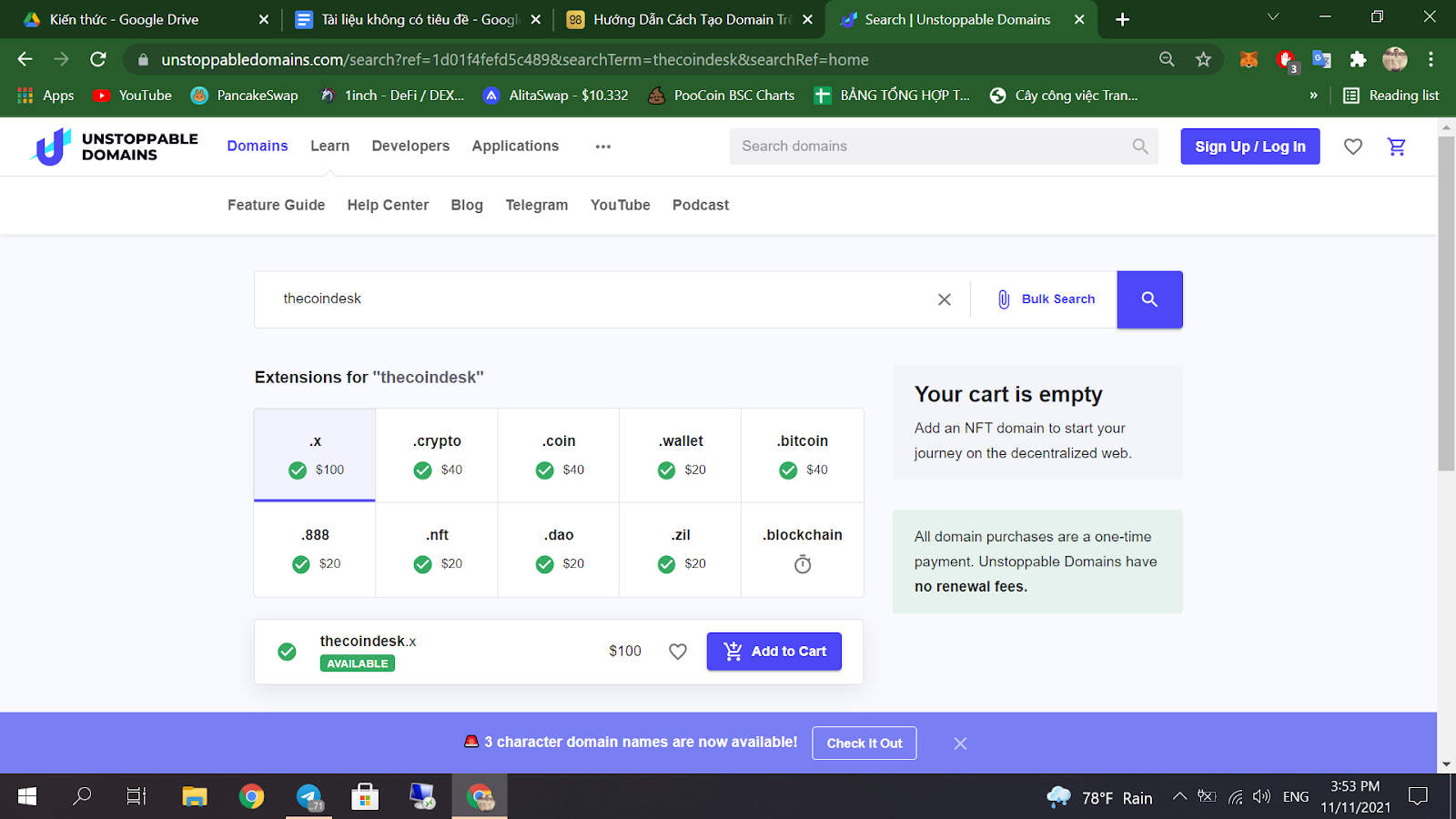Open the MetaMask fox extension
Image resolution: width=1456 pixels, height=819 pixels.
click(1249, 59)
